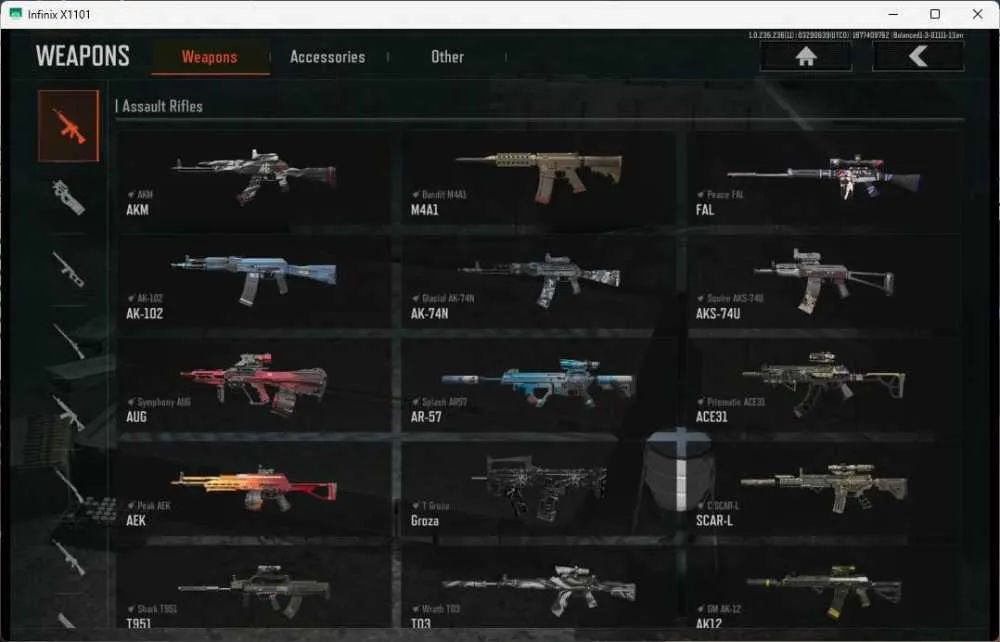Choose the Bandit M4A1 weapon card

tap(538, 179)
